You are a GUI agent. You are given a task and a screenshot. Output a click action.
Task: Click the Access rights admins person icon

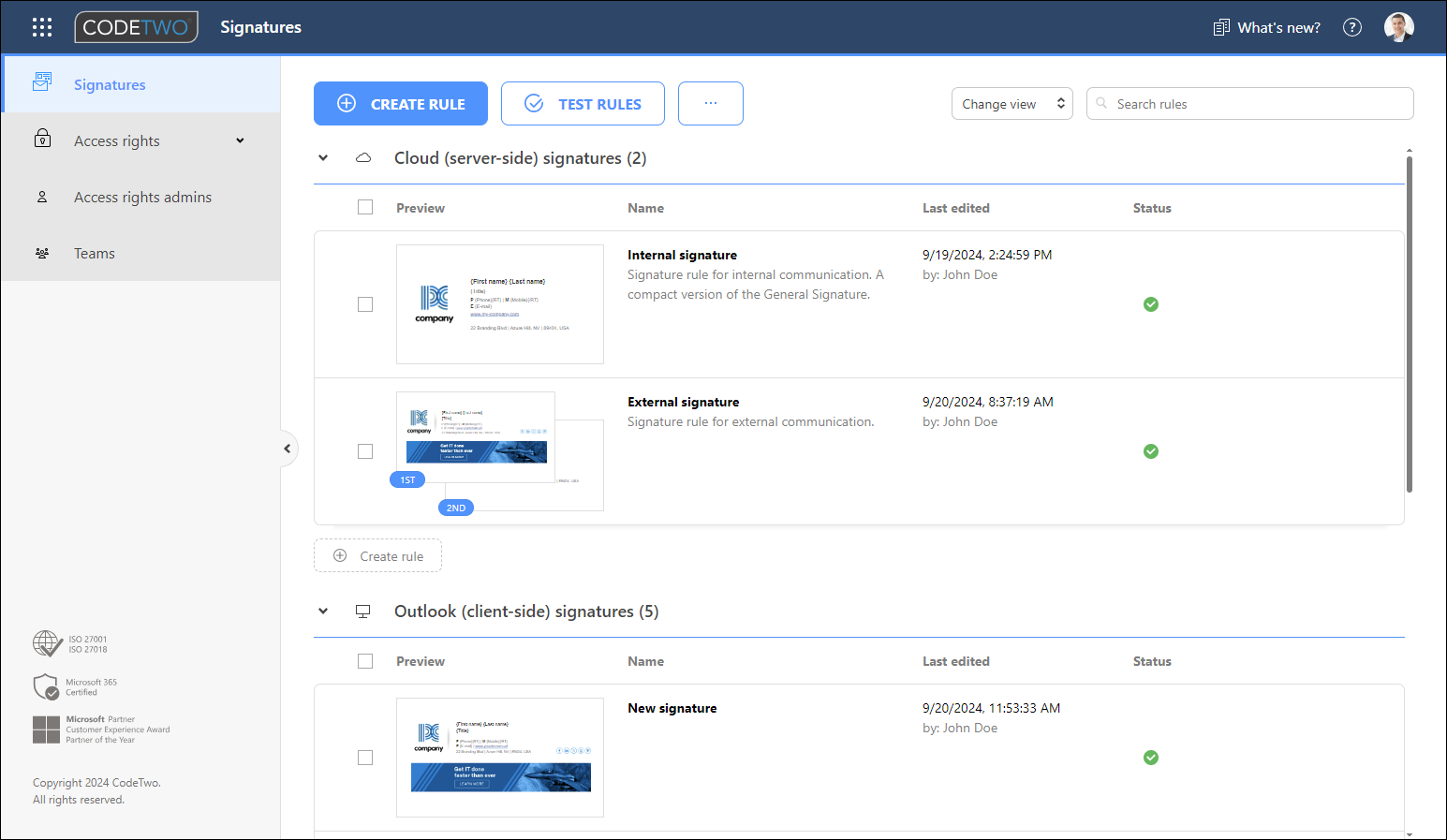click(x=42, y=197)
